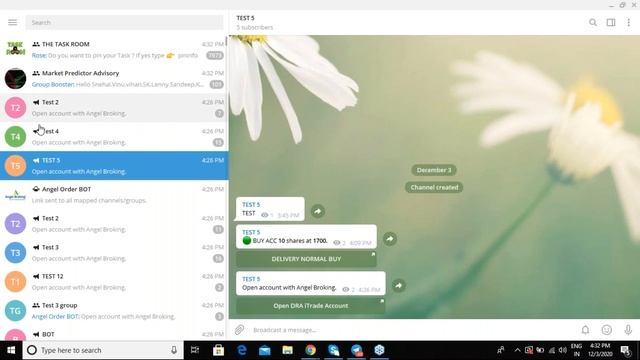Click the chat search field

124,22
